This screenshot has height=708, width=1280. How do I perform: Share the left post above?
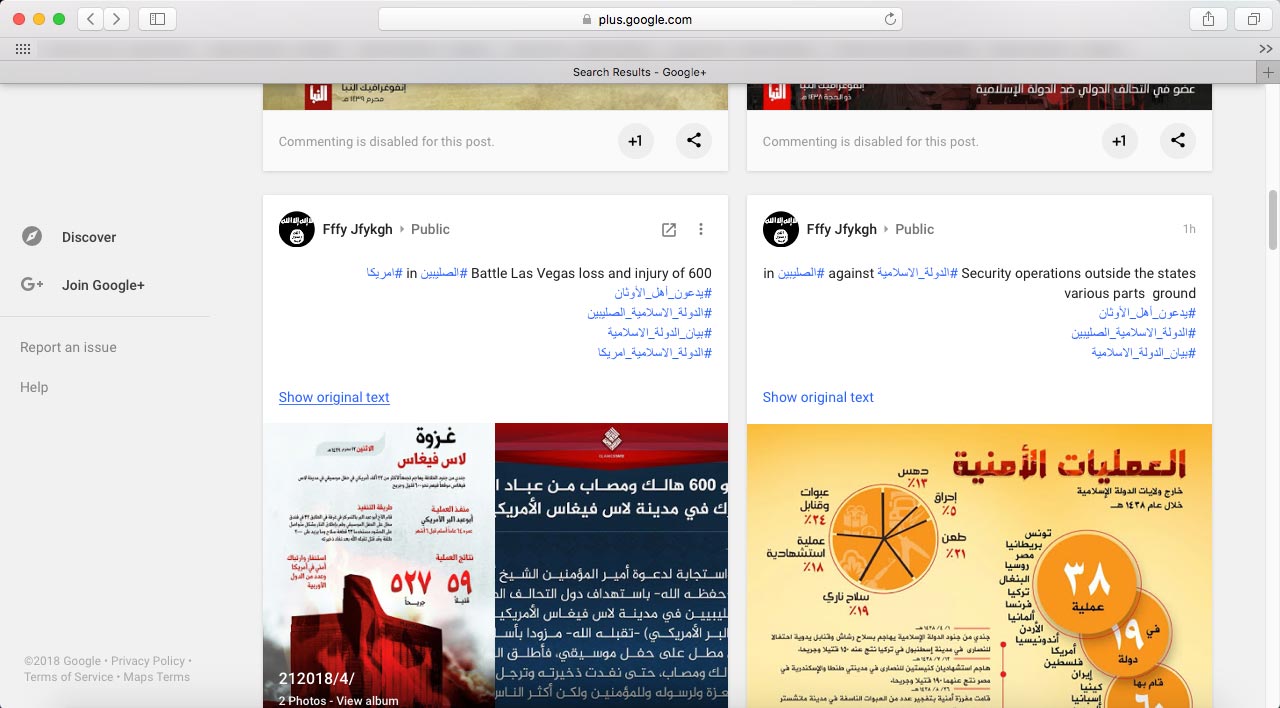[x=694, y=141]
